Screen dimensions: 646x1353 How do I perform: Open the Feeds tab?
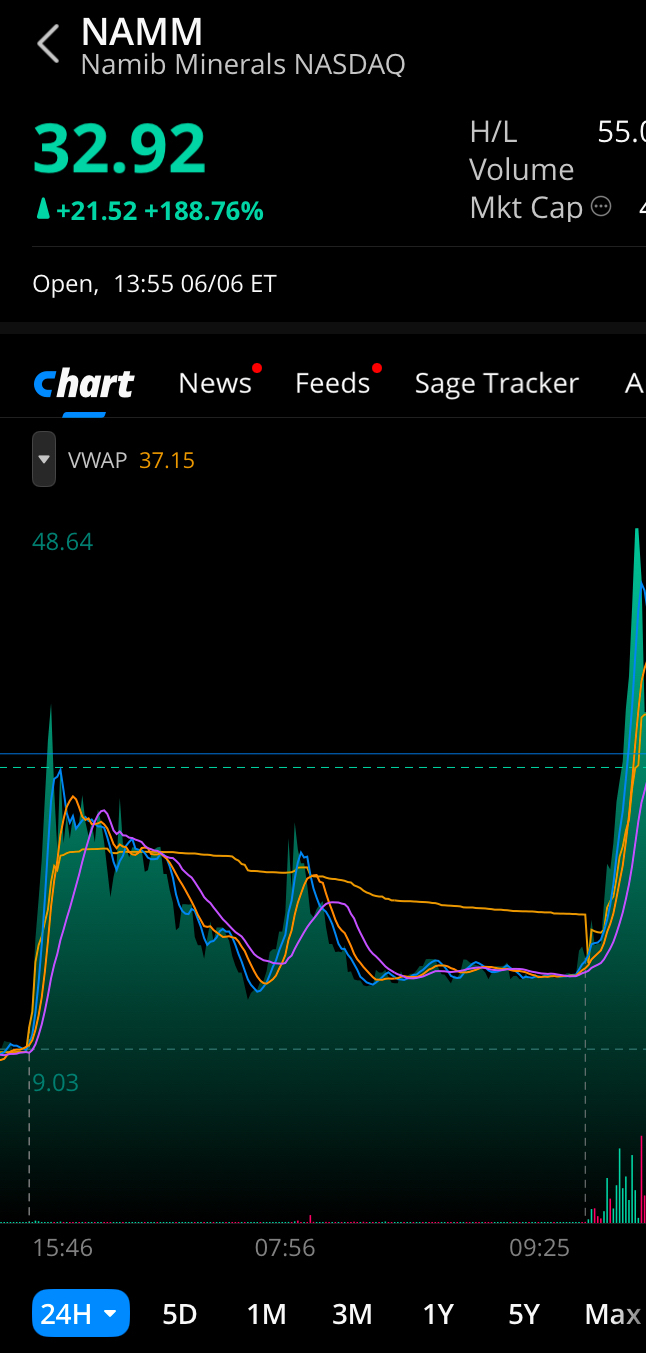pyautogui.click(x=332, y=383)
